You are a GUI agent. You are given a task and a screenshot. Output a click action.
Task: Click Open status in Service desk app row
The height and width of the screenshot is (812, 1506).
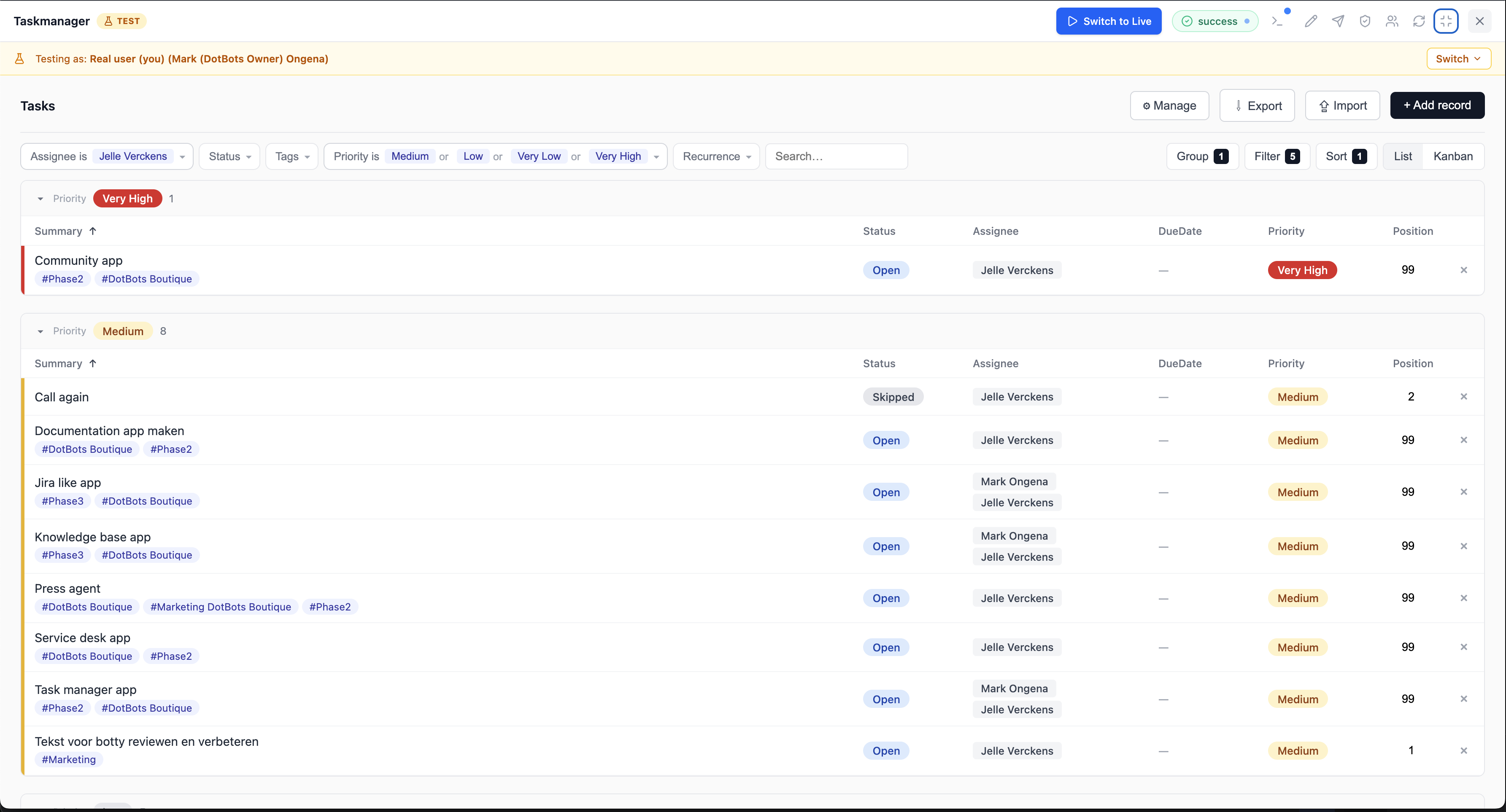(x=886, y=647)
